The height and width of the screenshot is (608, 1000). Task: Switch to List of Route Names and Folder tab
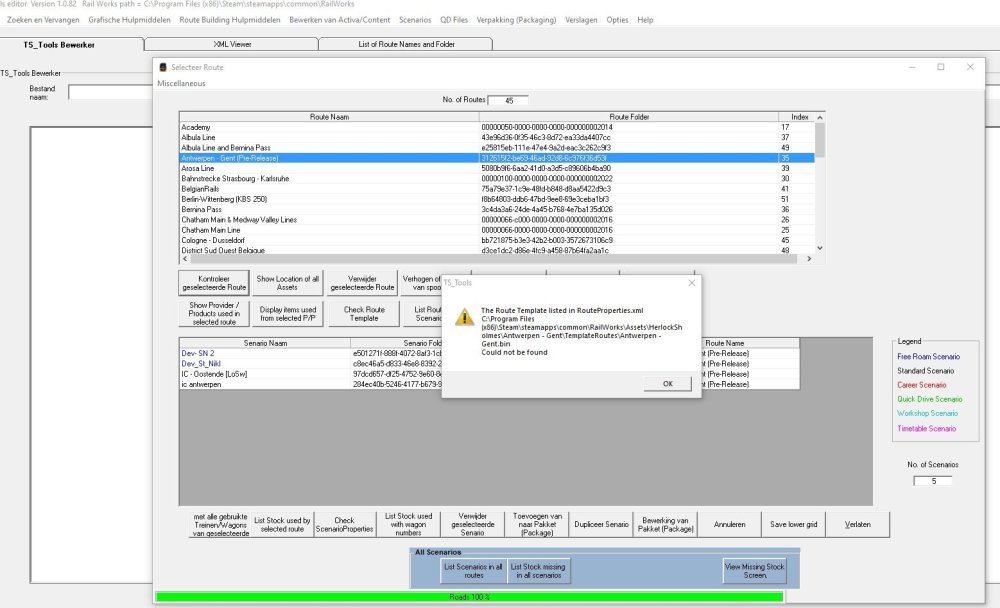pos(405,44)
